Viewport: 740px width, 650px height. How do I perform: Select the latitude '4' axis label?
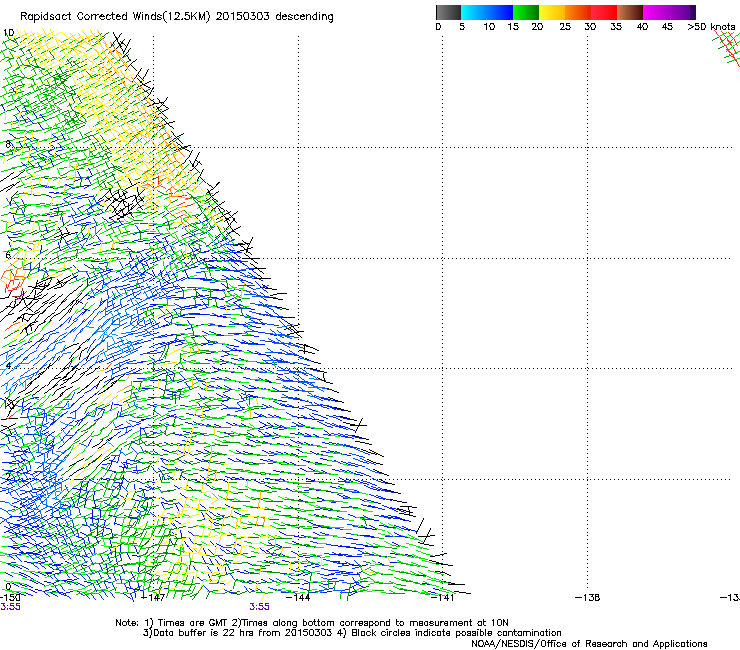tap(8, 366)
